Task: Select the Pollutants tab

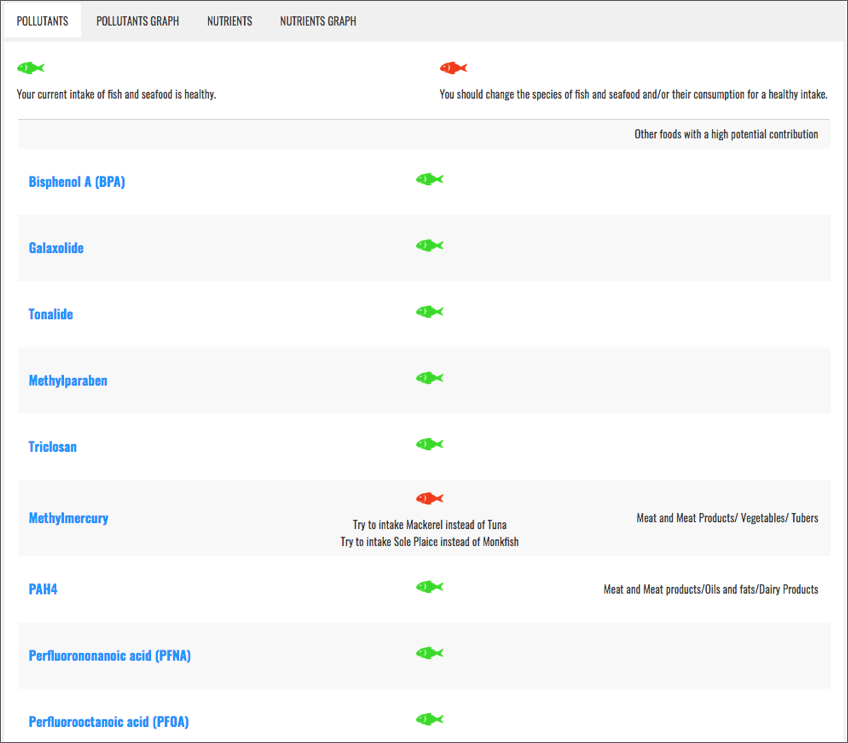Action: coord(42,21)
